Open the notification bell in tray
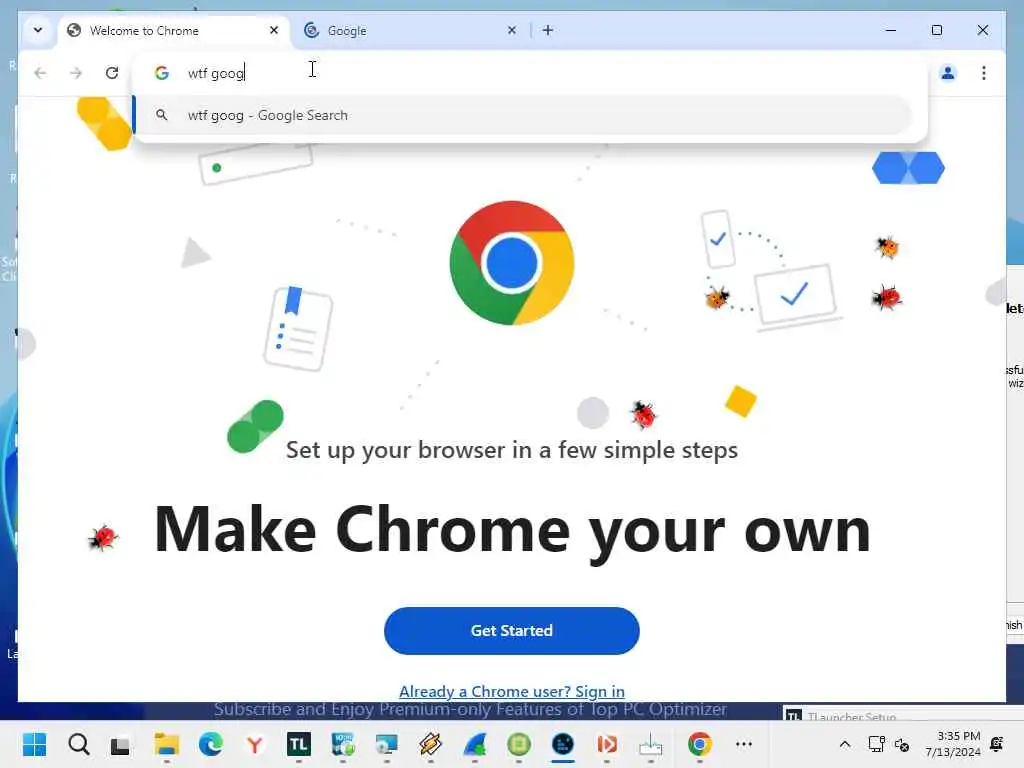1024x768 pixels. [997, 744]
